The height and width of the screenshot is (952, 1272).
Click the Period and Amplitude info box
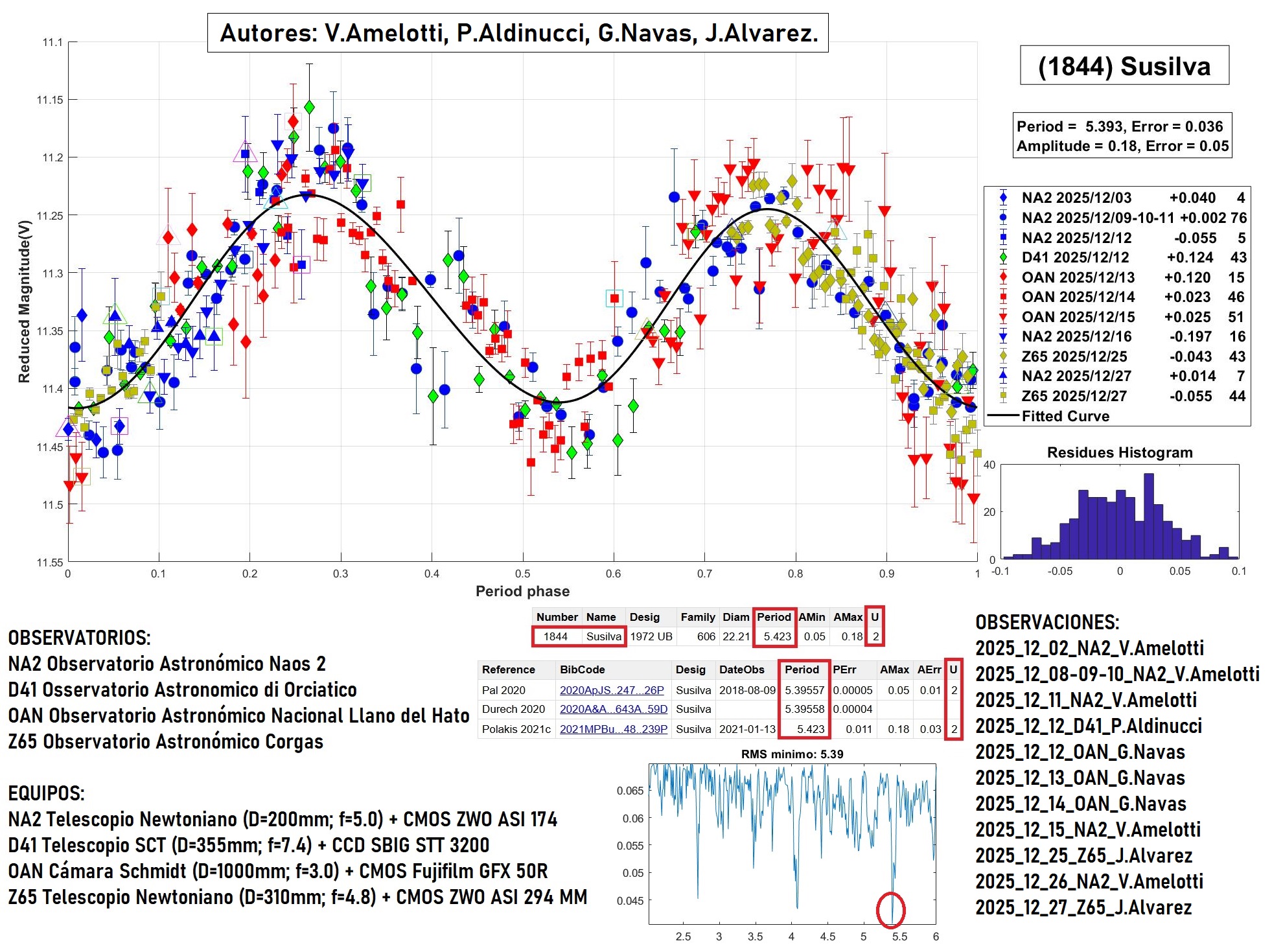click(1122, 136)
